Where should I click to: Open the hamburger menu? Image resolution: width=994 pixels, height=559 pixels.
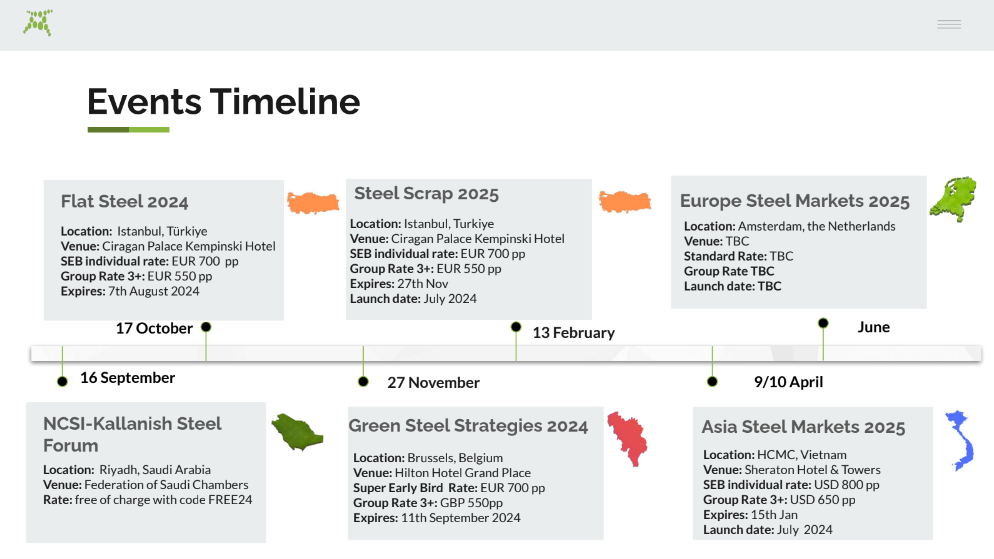948,24
